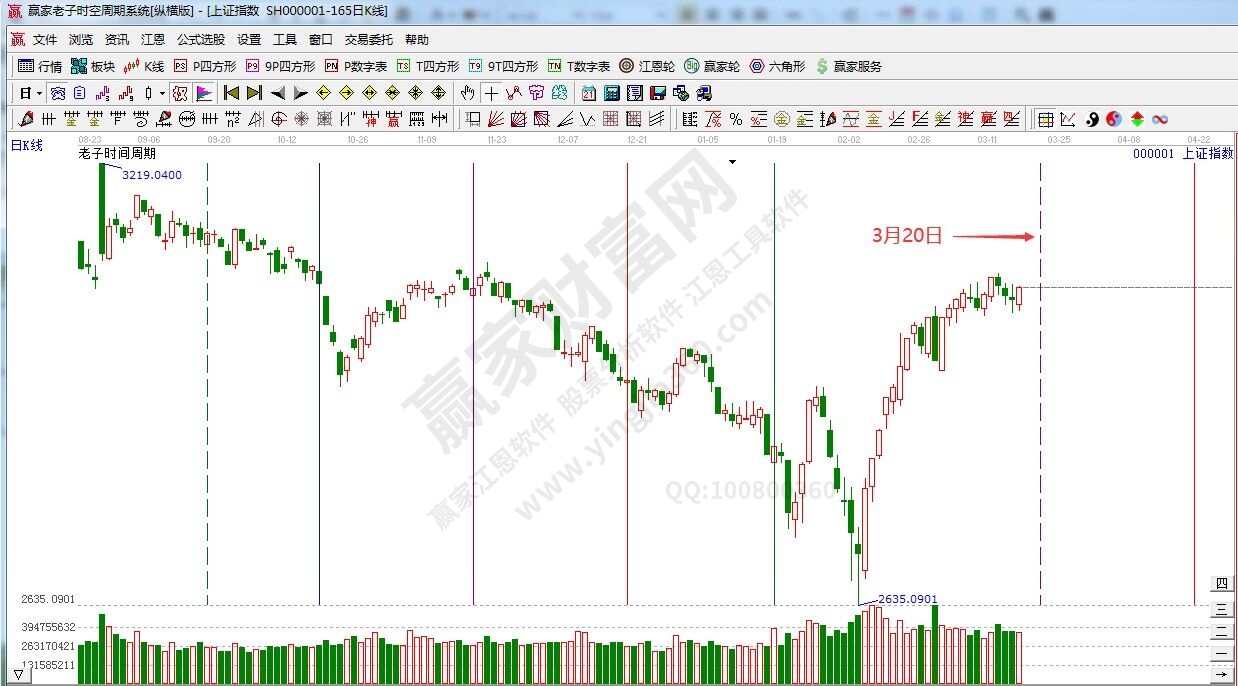Toggle the crosshair cursor button
The width and height of the screenshot is (1238, 686).
(491, 93)
